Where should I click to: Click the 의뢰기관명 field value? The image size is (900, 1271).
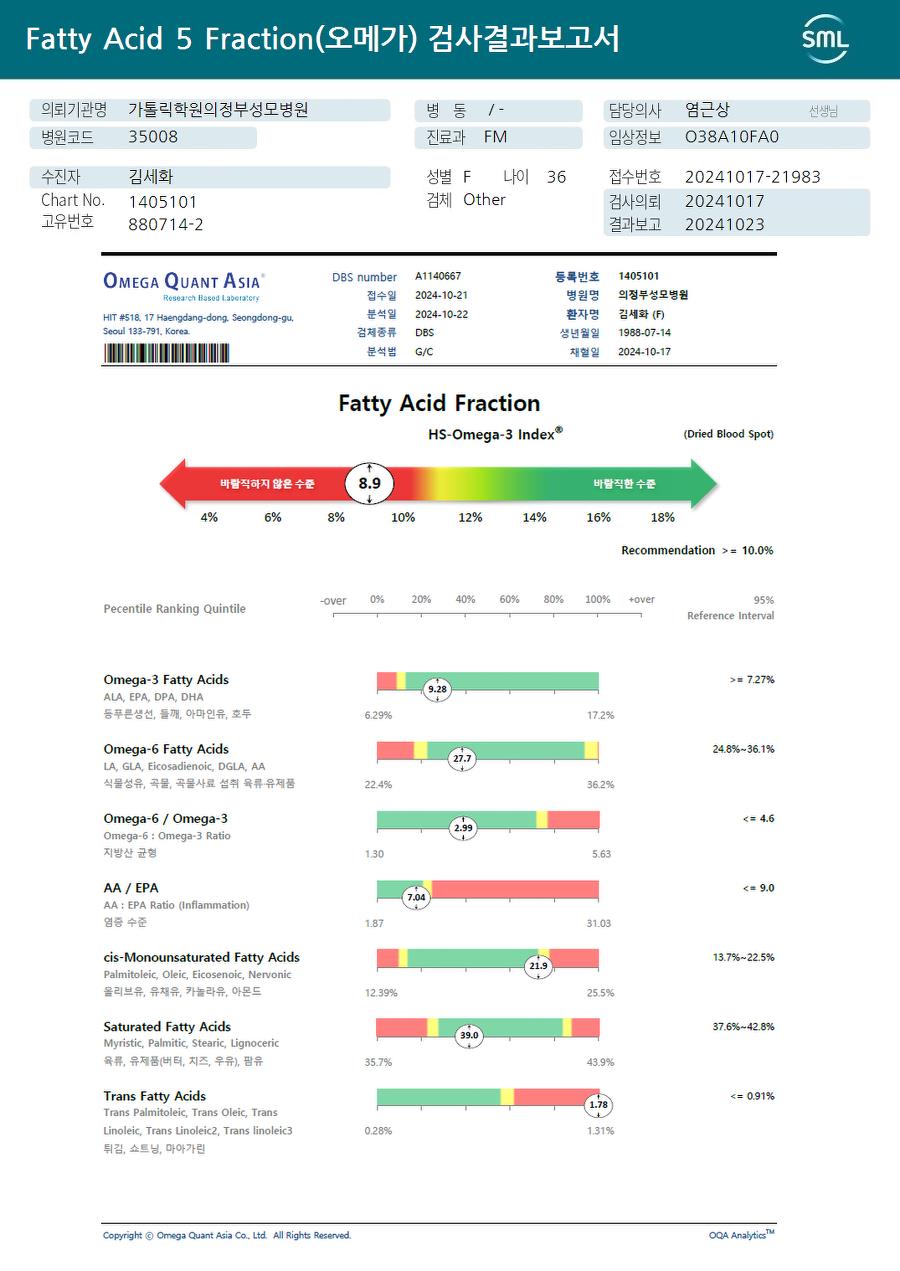(x=219, y=110)
